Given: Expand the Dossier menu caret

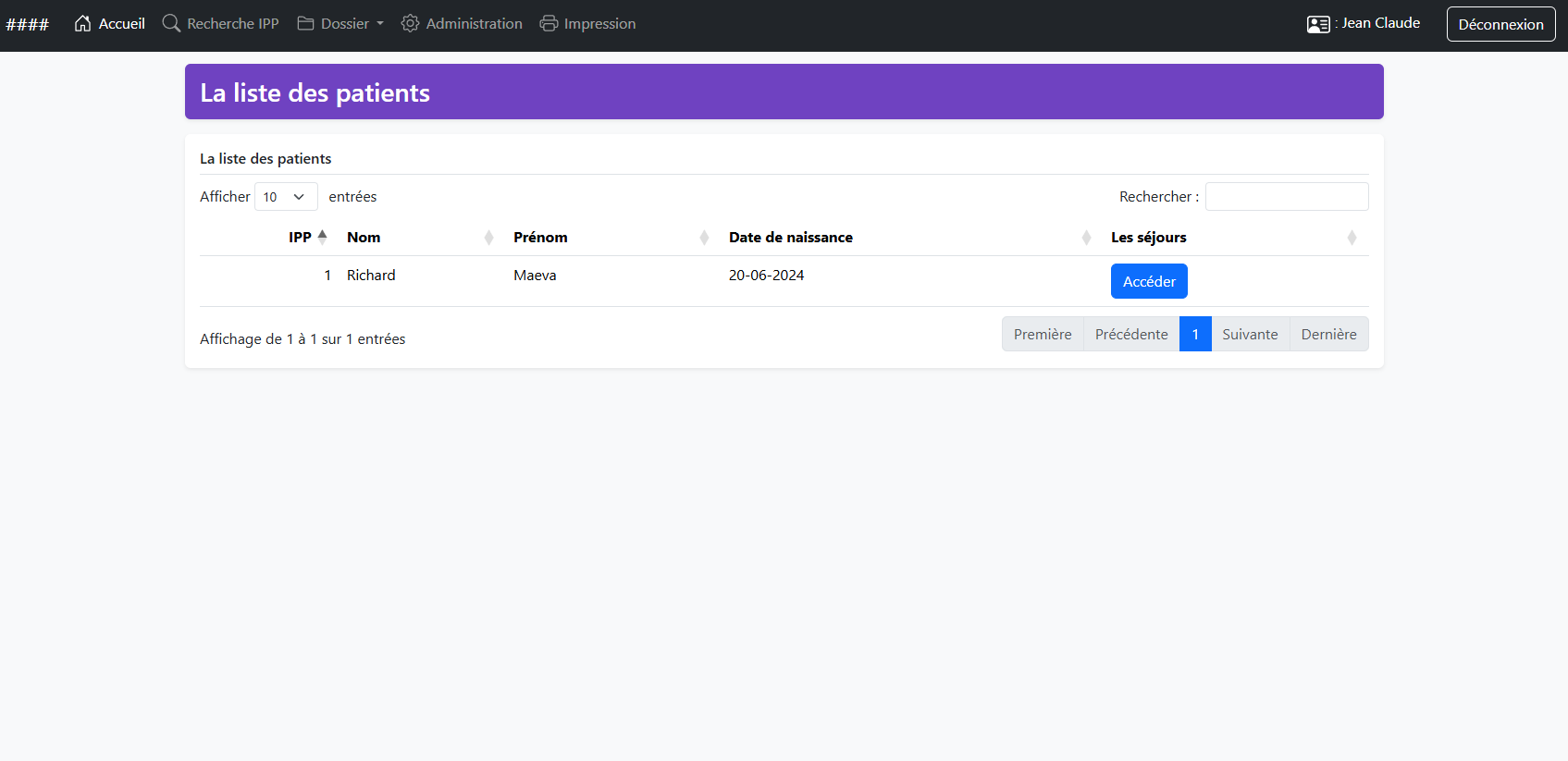Looking at the screenshot, I should [x=380, y=24].
